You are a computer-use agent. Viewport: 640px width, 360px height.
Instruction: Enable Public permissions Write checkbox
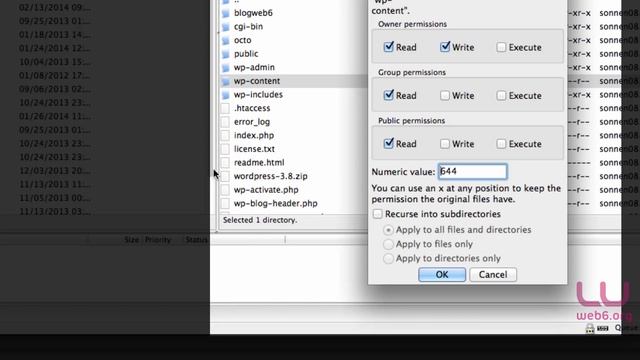[445, 144]
